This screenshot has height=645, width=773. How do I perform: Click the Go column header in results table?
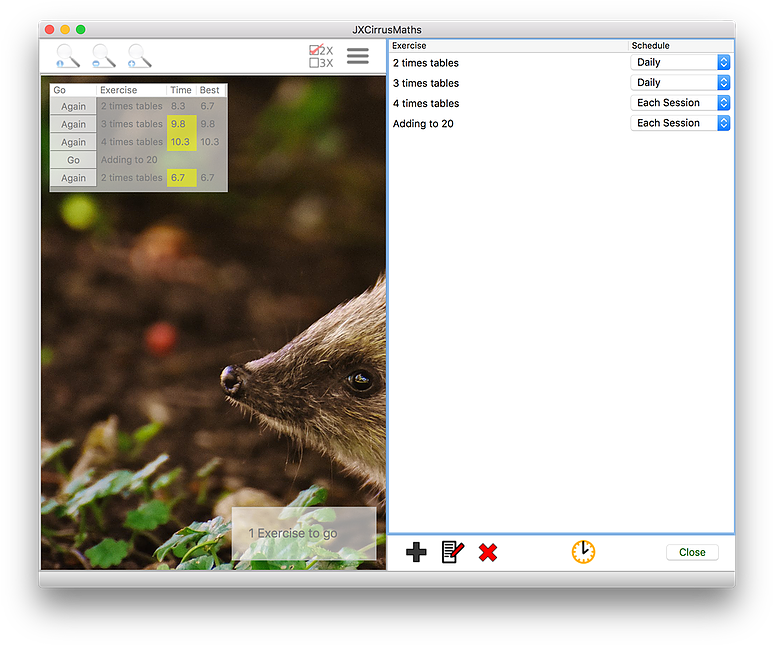(x=73, y=90)
